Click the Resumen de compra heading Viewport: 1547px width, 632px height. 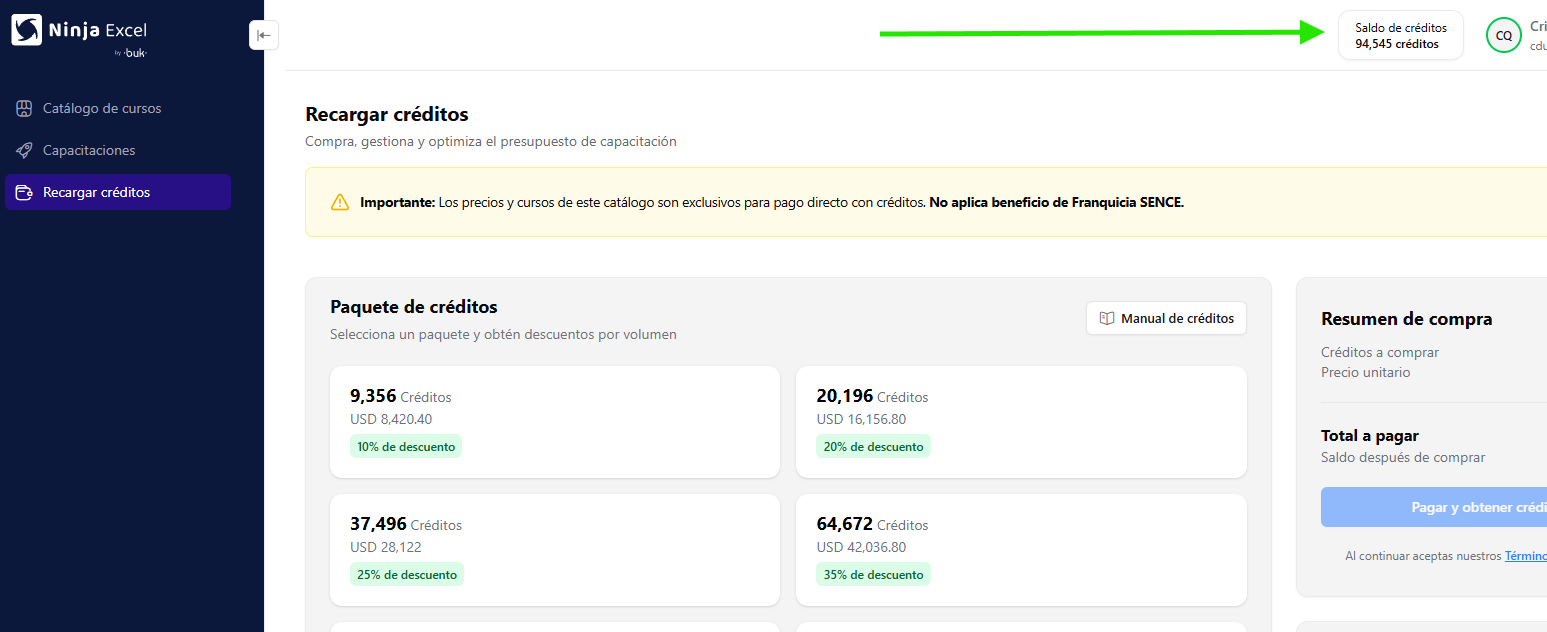coord(1406,319)
